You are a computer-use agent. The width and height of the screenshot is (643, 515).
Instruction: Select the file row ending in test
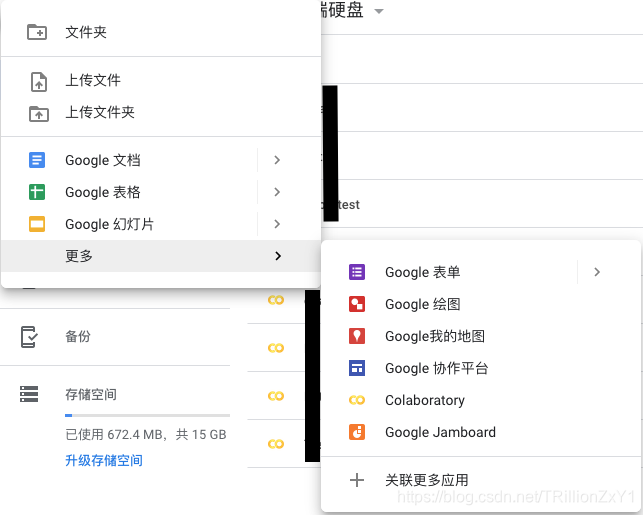coord(482,204)
